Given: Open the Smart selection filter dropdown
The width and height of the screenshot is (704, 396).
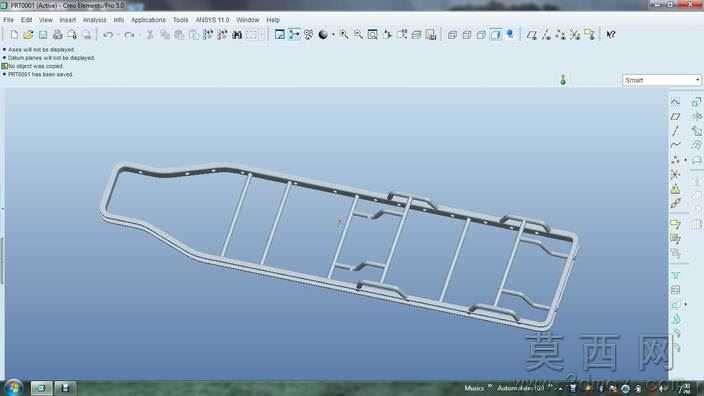Looking at the screenshot, I should click(x=661, y=80).
